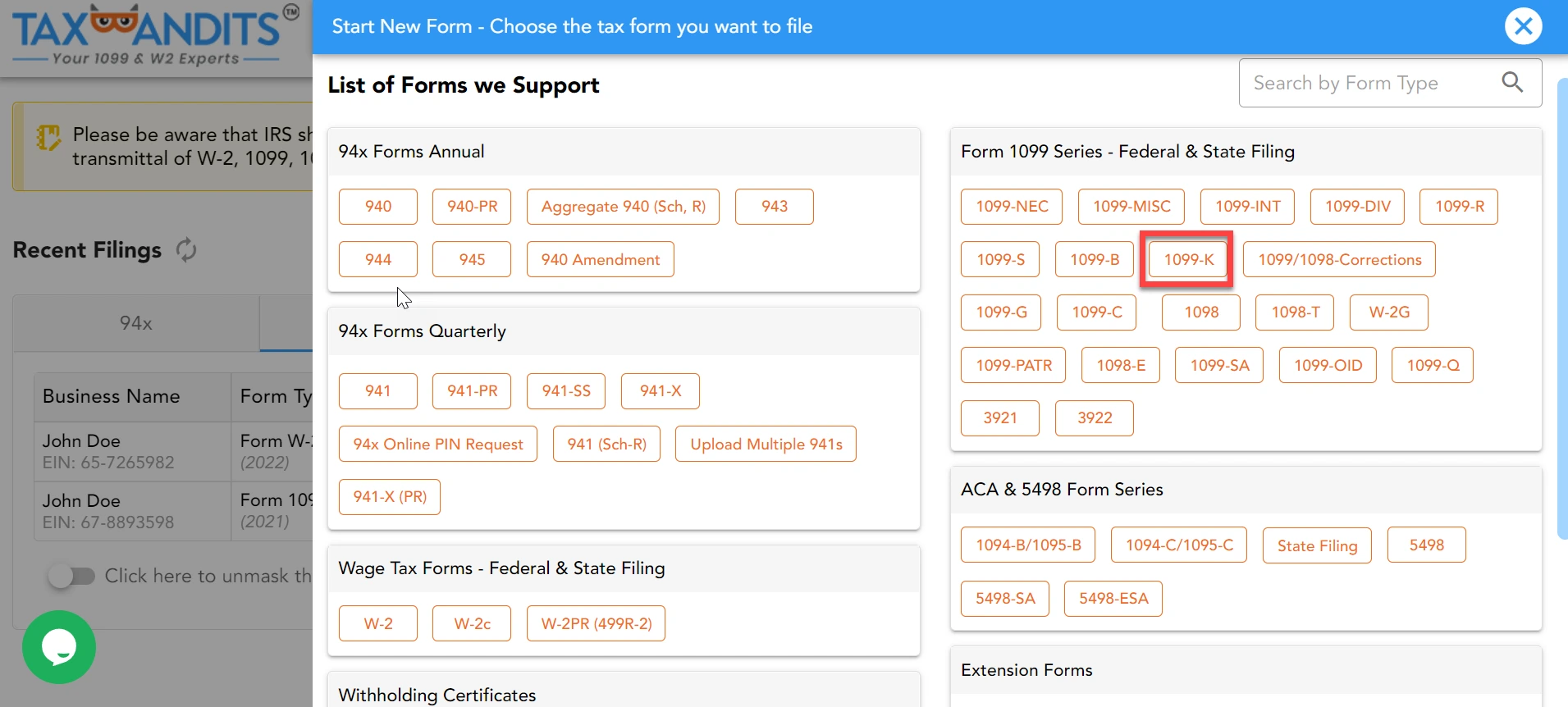The image size is (1568, 707).
Task: Select W-2PR (499R-2) form
Action: [597, 624]
